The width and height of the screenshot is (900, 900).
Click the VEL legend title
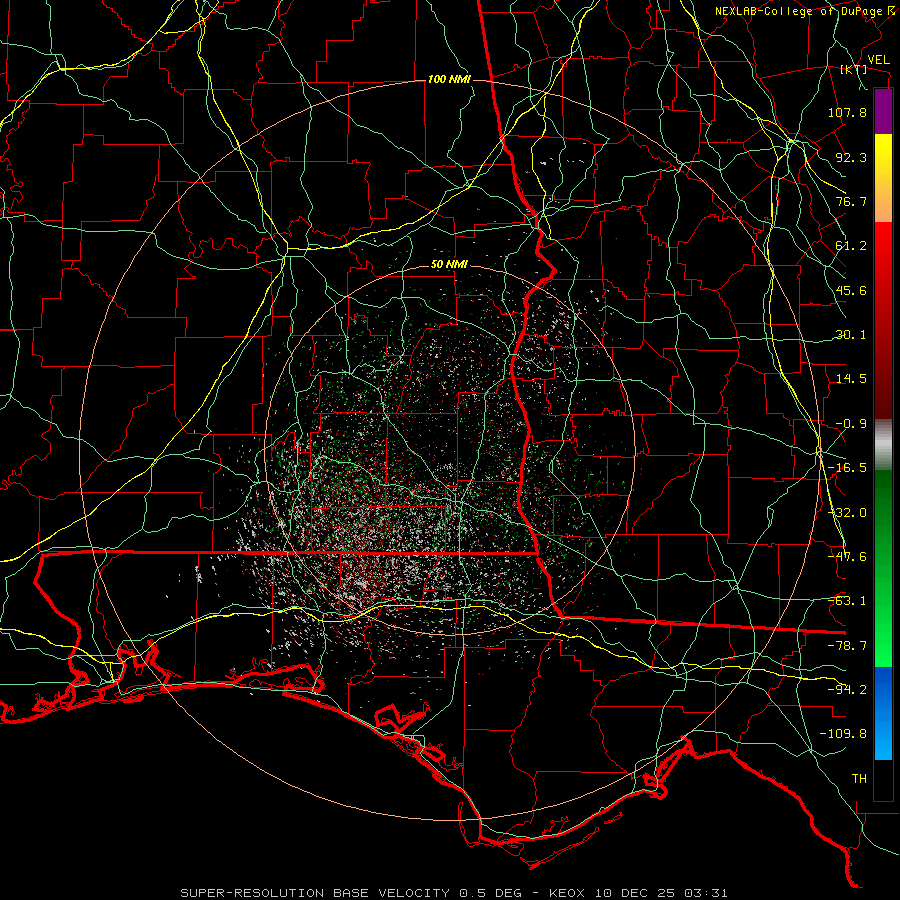(x=878, y=60)
